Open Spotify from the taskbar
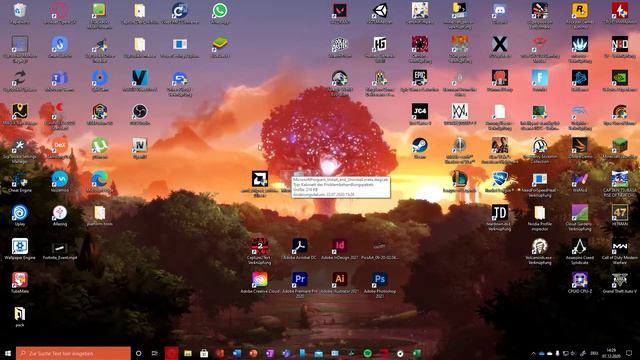 (367, 353)
